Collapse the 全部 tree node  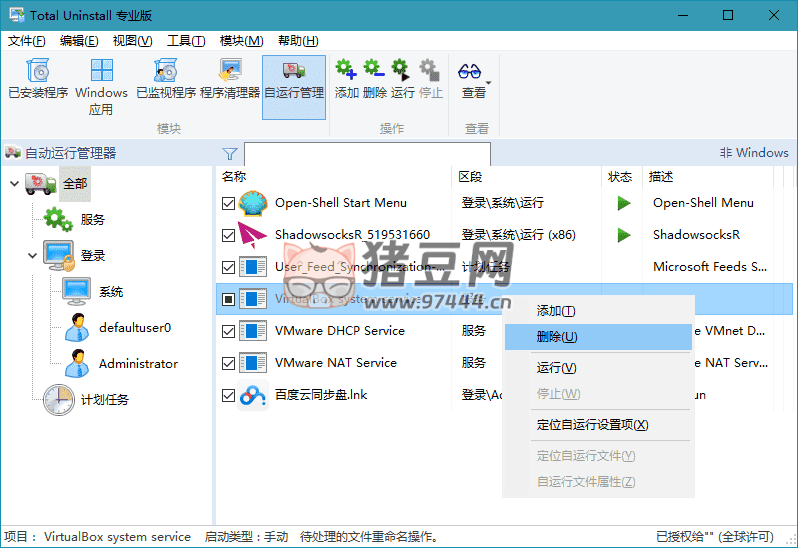pyautogui.click(x=14, y=184)
